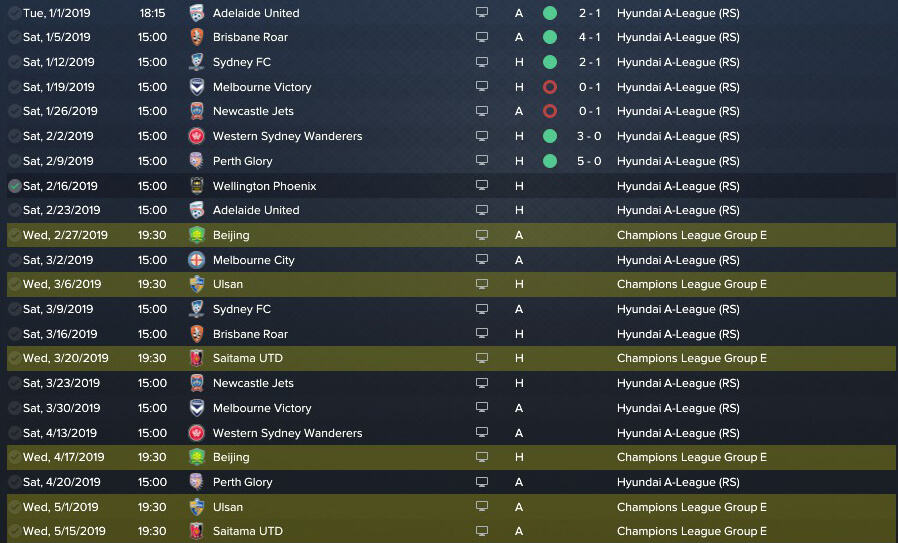This screenshot has height=543, width=898.
Task: Click TV broadcast icon for Saitama UTD 3/20/2019
Action: [x=482, y=358]
